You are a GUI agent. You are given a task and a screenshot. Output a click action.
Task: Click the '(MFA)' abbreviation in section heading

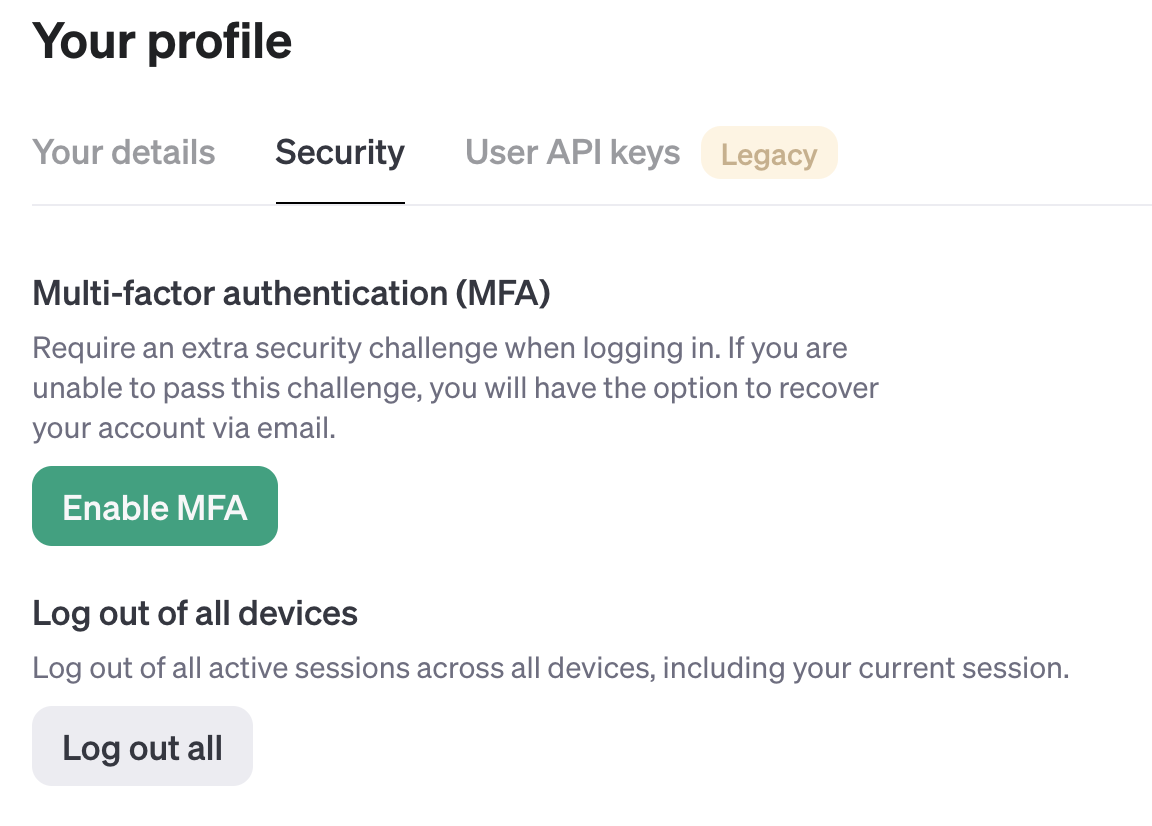503,293
